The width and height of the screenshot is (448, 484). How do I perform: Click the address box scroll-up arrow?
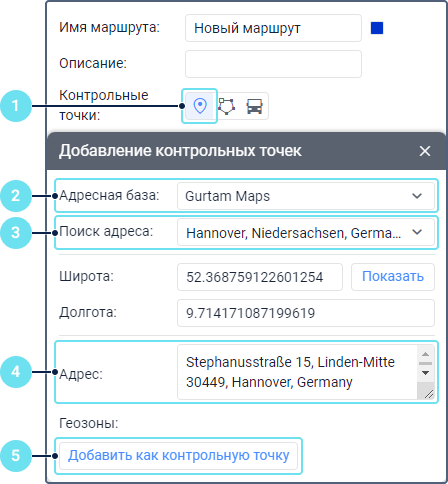425,354
